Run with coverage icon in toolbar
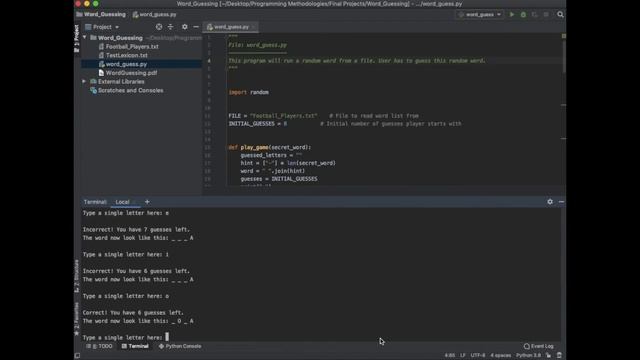Screen dimensions: 640x360 tap(535, 14)
